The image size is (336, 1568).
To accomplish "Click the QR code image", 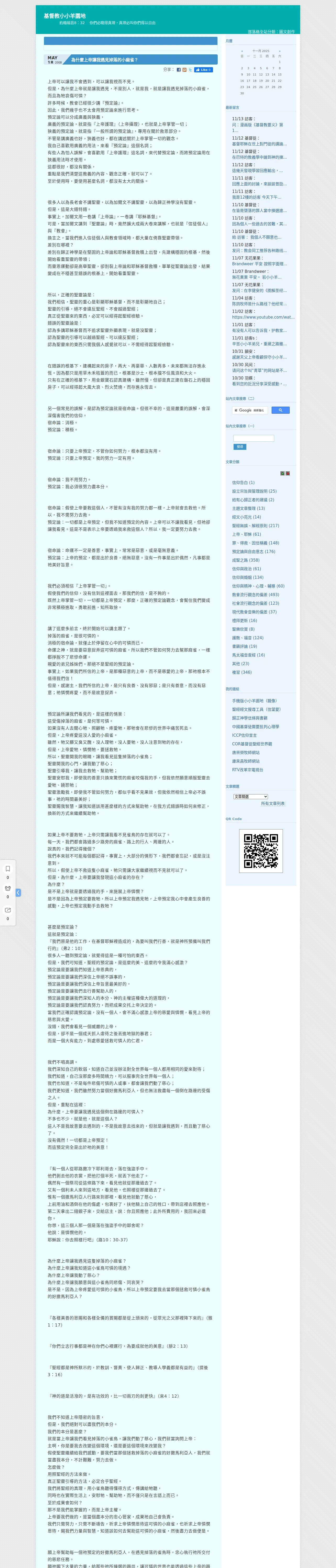I will pos(261,851).
